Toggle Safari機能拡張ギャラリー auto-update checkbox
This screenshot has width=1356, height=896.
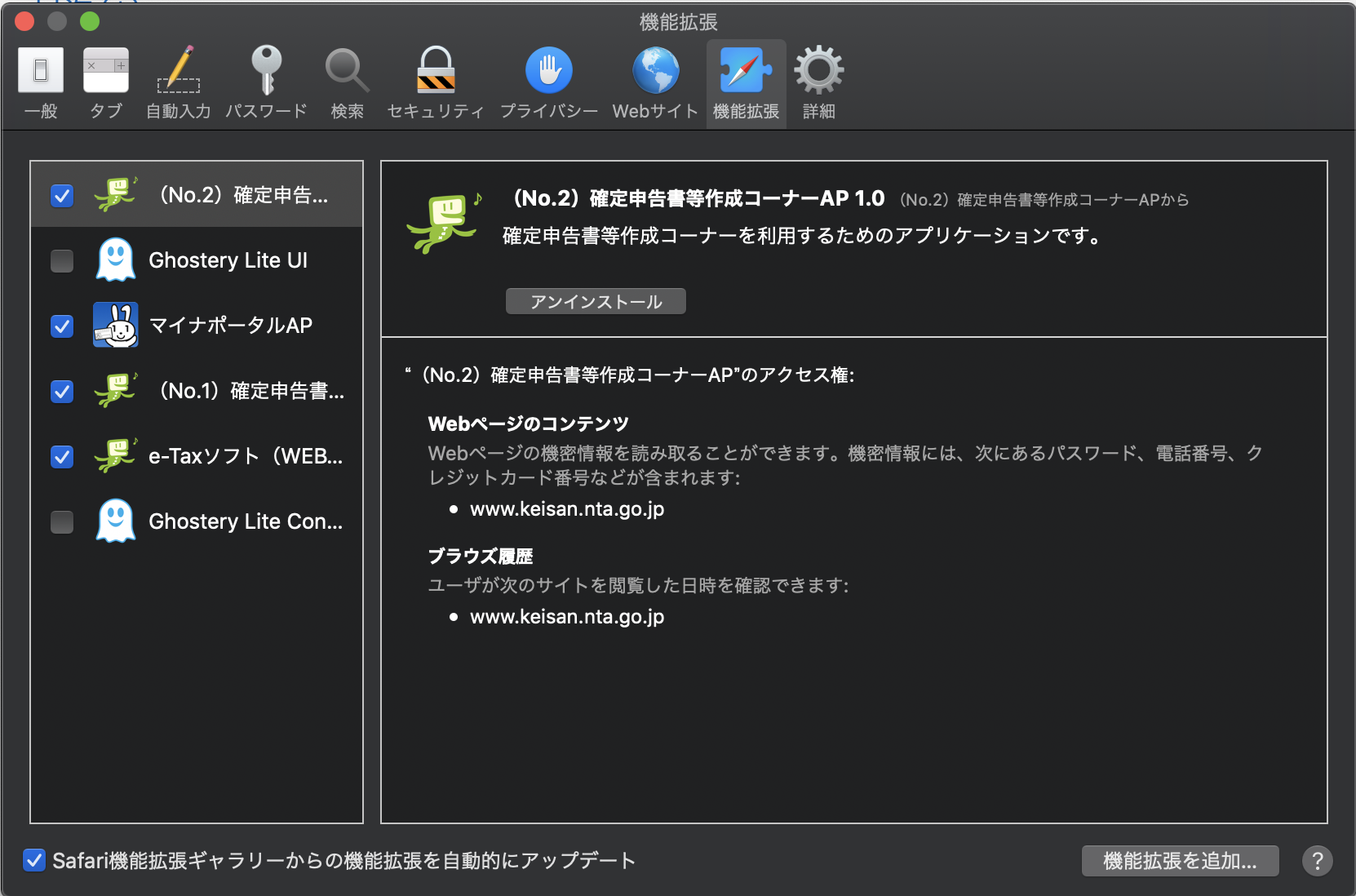pyautogui.click(x=34, y=860)
